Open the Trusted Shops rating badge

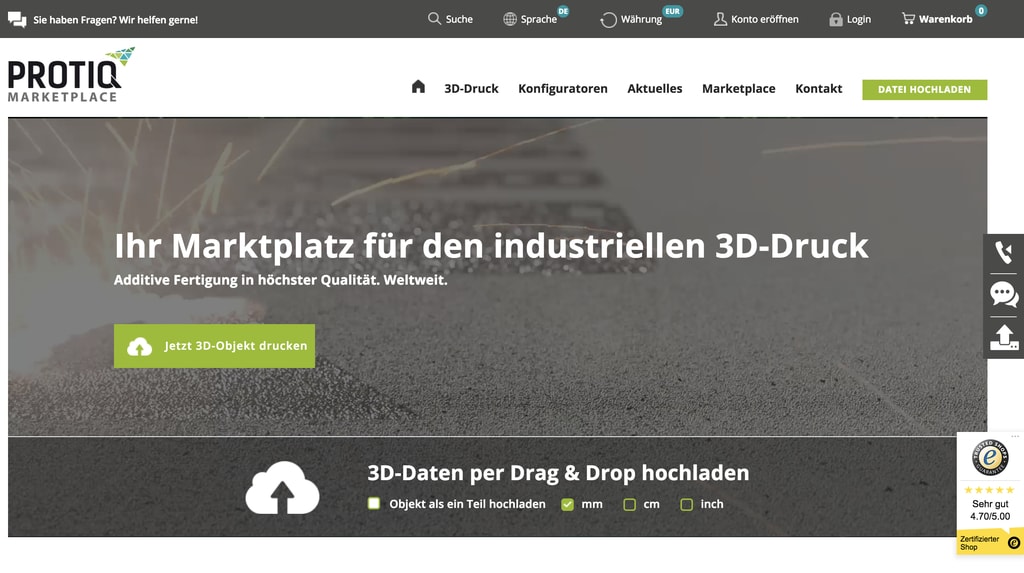[990, 490]
